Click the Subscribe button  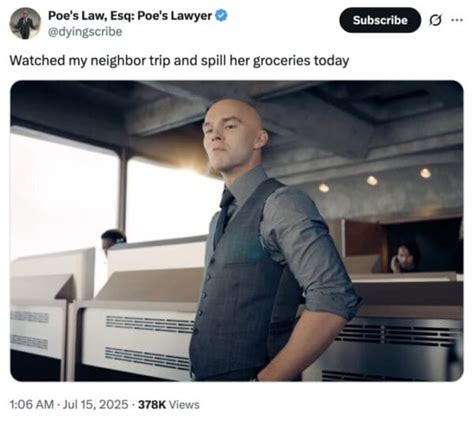click(380, 20)
